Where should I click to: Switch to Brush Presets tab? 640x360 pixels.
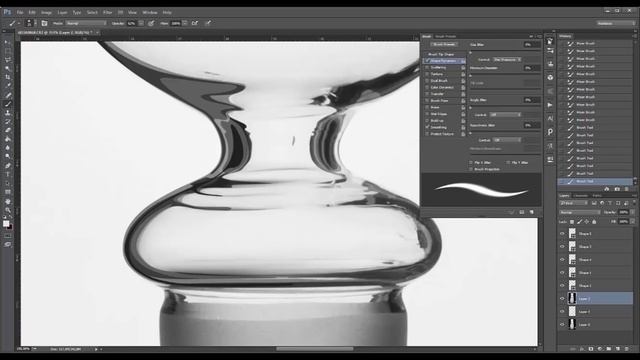click(x=445, y=36)
